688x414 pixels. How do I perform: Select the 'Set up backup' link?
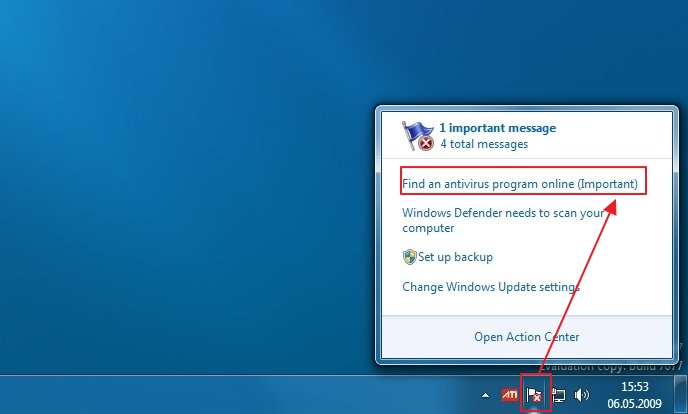[x=455, y=257]
